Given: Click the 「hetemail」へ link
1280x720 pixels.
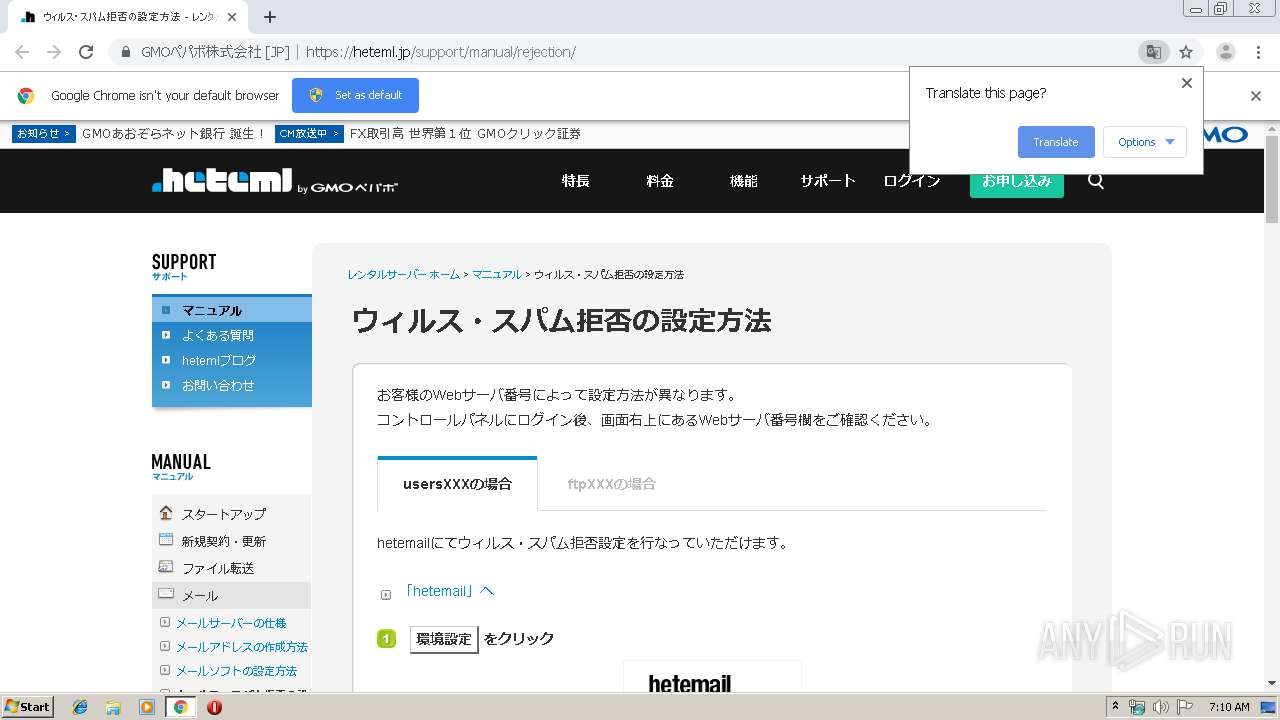Looking at the screenshot, I should [x=448, y=591].
